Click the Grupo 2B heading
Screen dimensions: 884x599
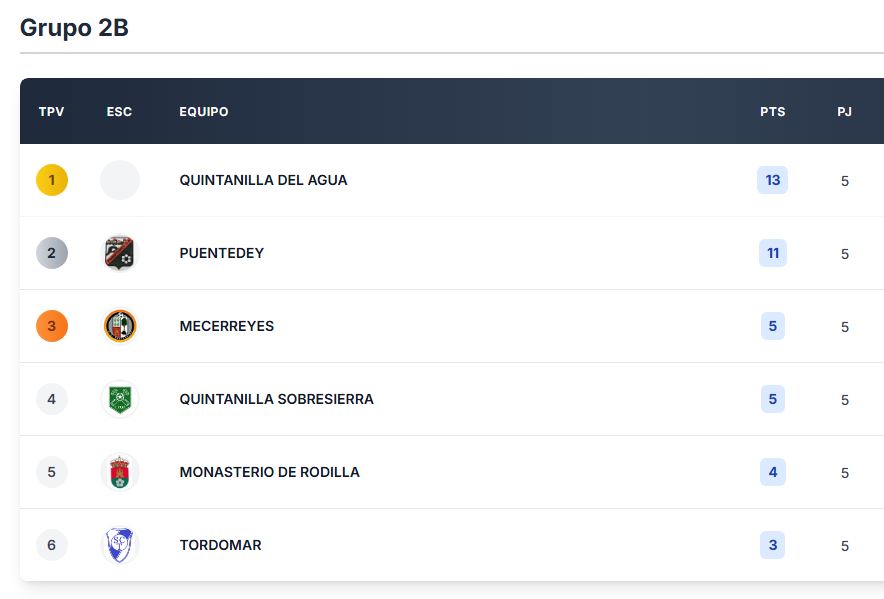74,28
